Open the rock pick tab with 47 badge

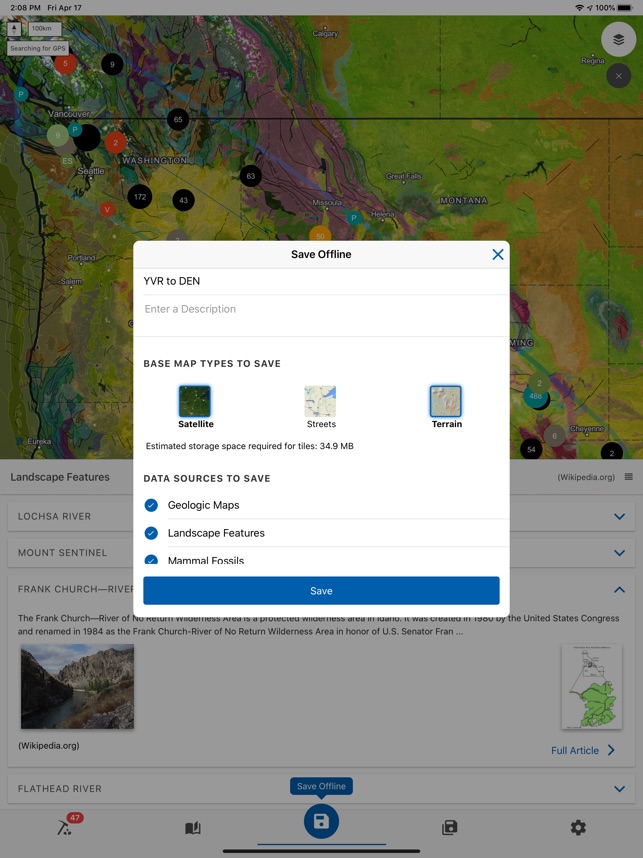click(x=65, y=827)
